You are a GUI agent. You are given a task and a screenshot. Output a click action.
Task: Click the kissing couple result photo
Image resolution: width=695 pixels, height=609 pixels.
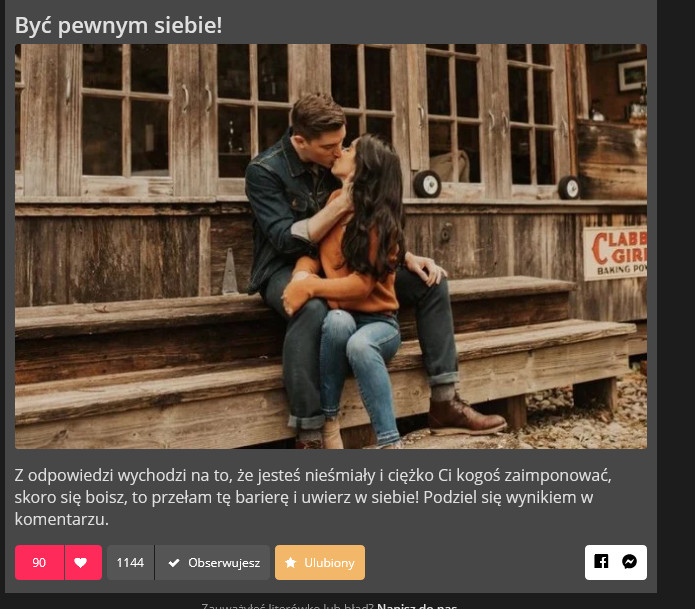(x=331, y=246)
